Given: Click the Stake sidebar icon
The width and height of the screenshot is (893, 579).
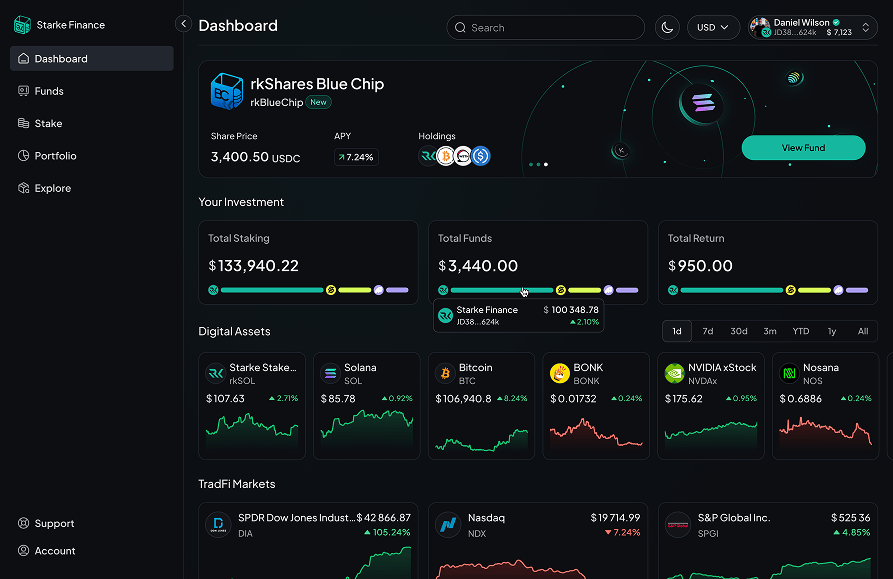Looking at the screenshot, I should click(x=23, y=124).
